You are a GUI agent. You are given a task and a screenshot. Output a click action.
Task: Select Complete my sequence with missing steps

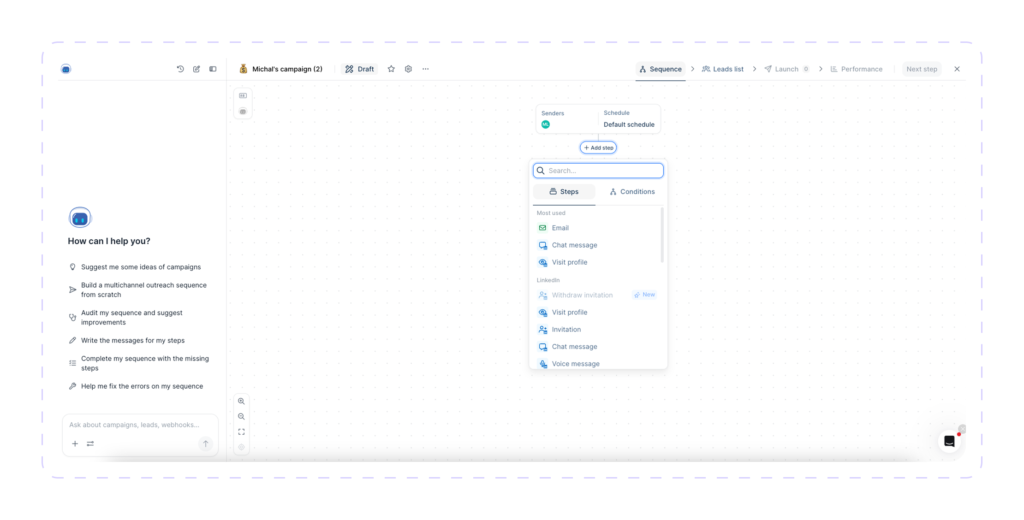click(x=145, y=363)
